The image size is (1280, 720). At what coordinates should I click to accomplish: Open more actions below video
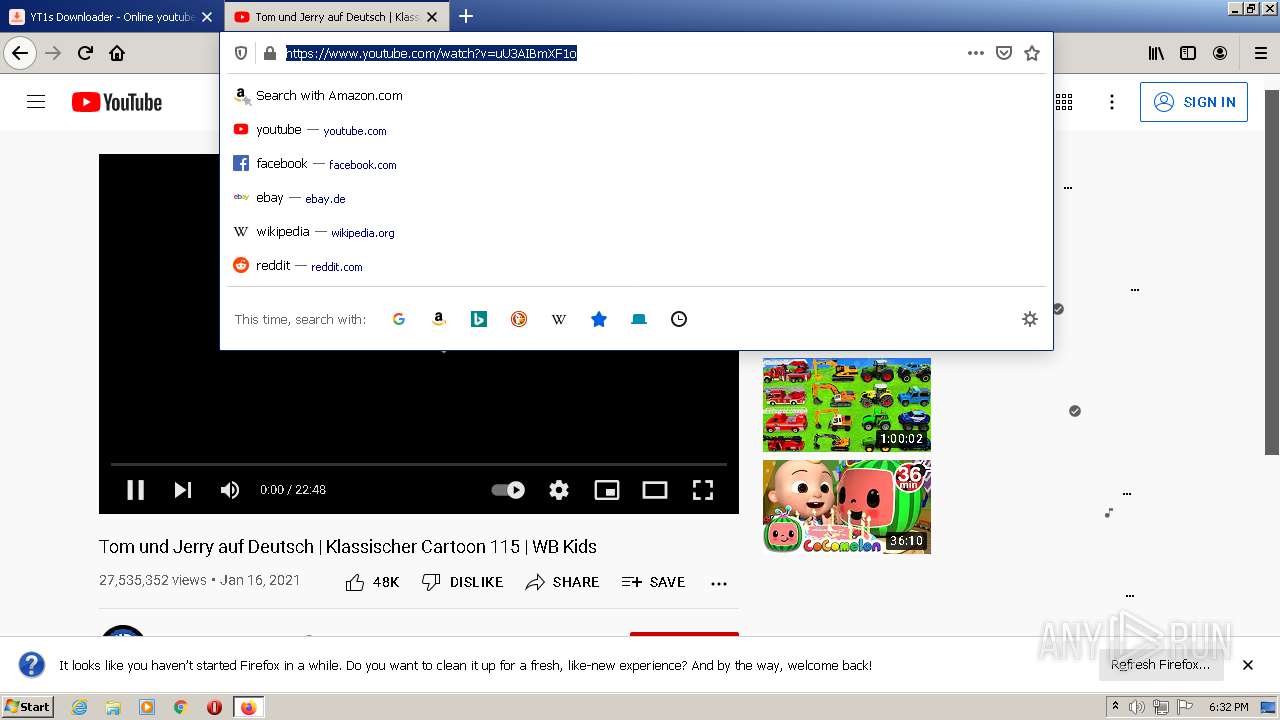719,583
